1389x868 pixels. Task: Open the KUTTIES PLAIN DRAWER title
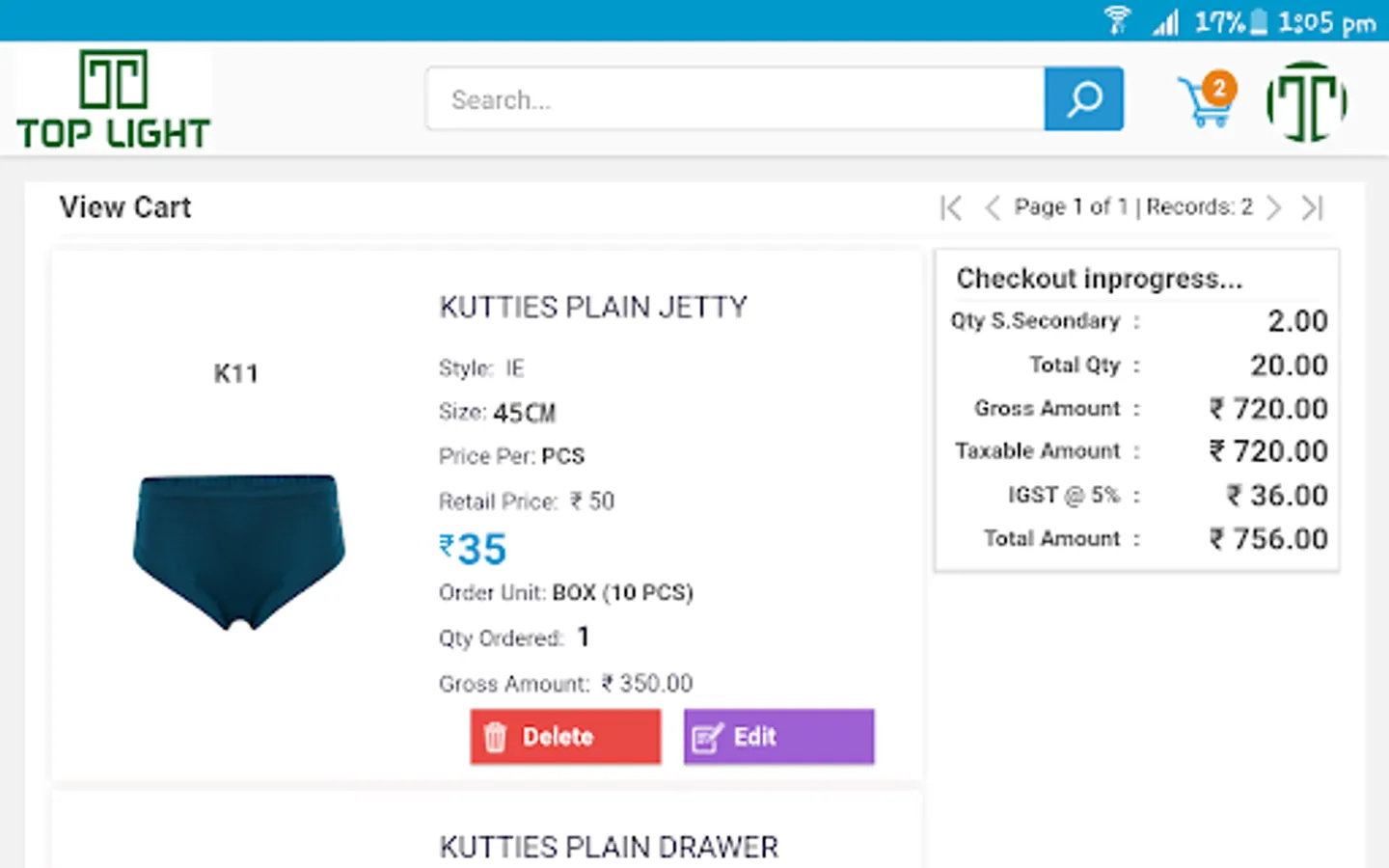[x=609, y=847]
